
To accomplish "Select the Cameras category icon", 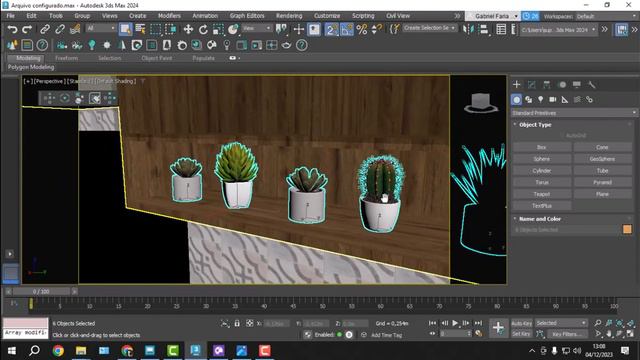I will coord(553,99).
